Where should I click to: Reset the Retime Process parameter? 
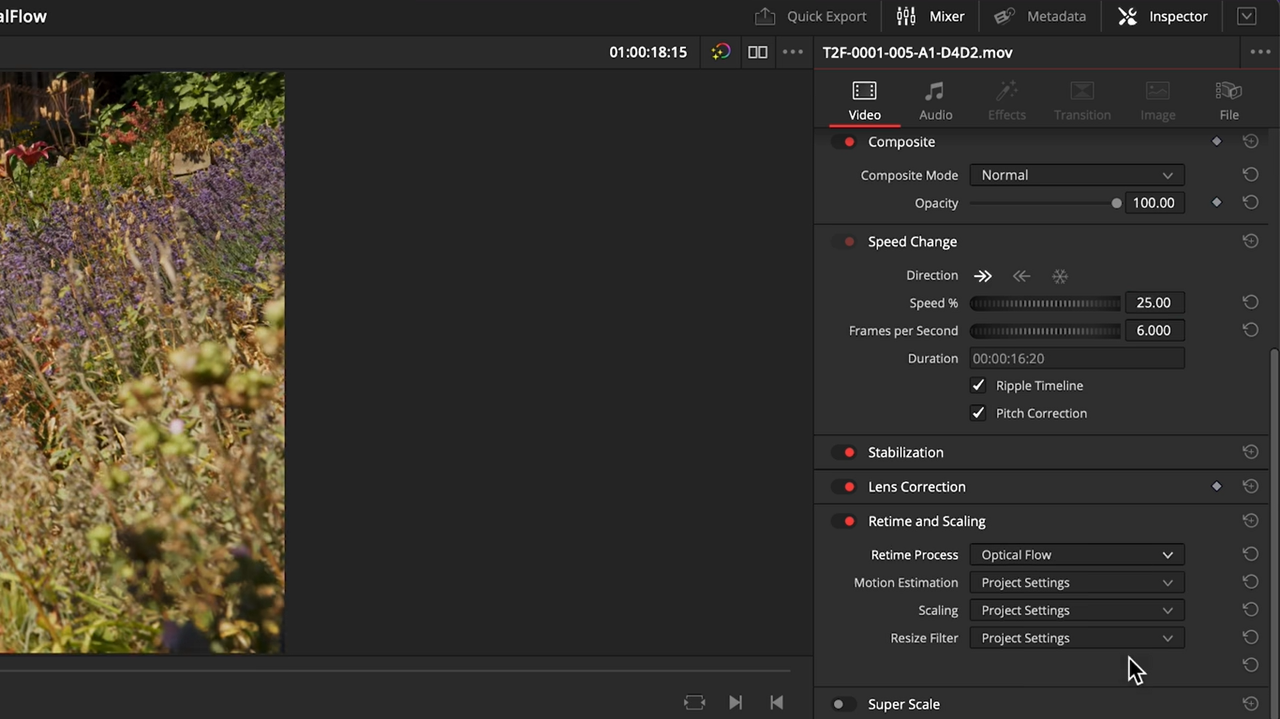coord(1250,554)
